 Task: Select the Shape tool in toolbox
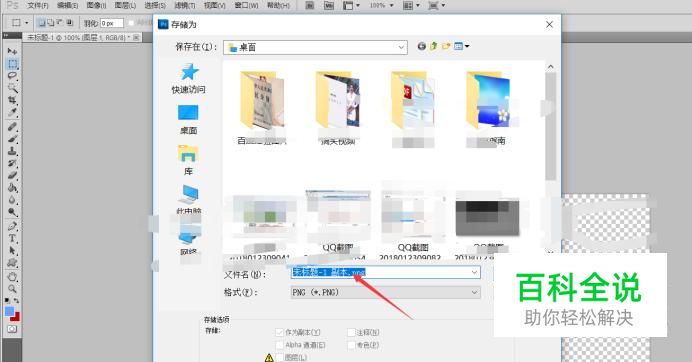(x=12, y=263)
